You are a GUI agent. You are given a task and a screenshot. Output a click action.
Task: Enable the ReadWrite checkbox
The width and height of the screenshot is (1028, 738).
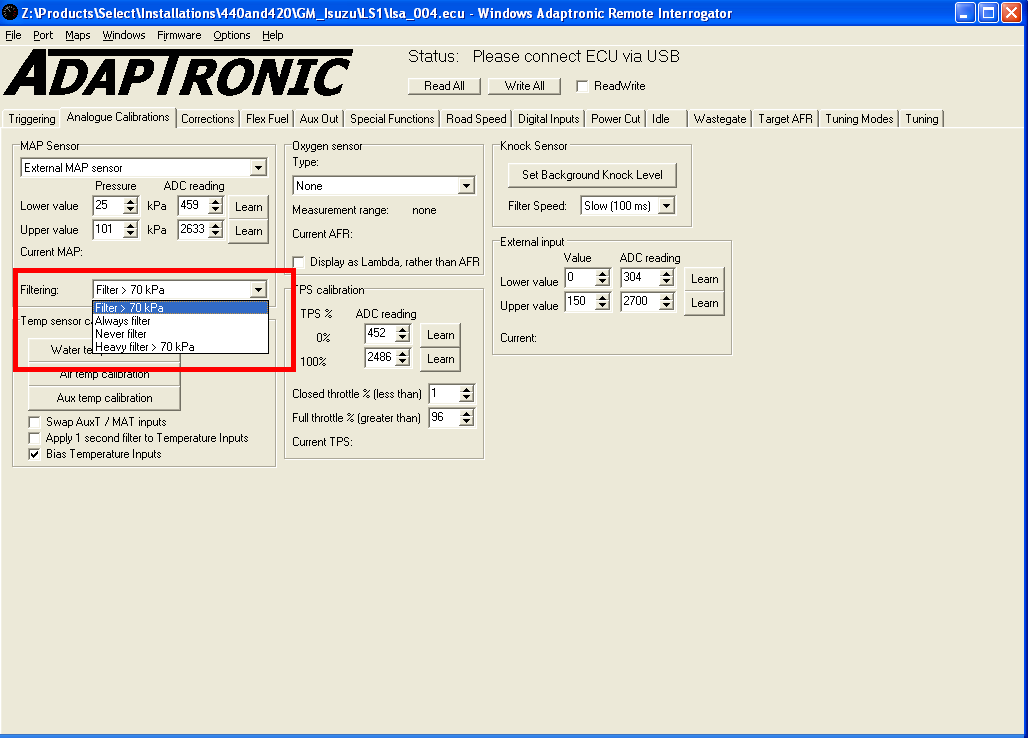click(x=582, y=86)
